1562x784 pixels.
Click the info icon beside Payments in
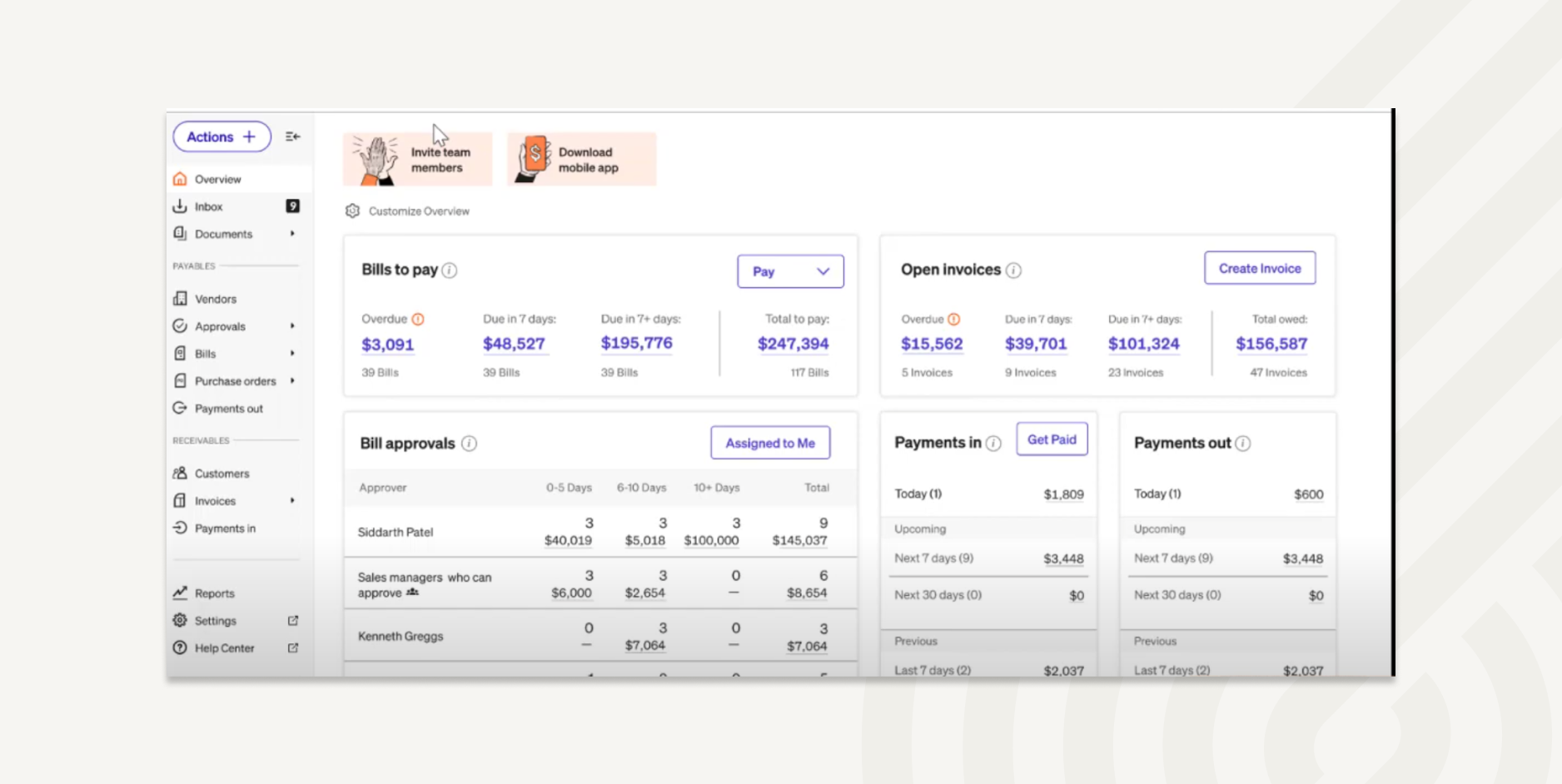click(x=993, y=444)
